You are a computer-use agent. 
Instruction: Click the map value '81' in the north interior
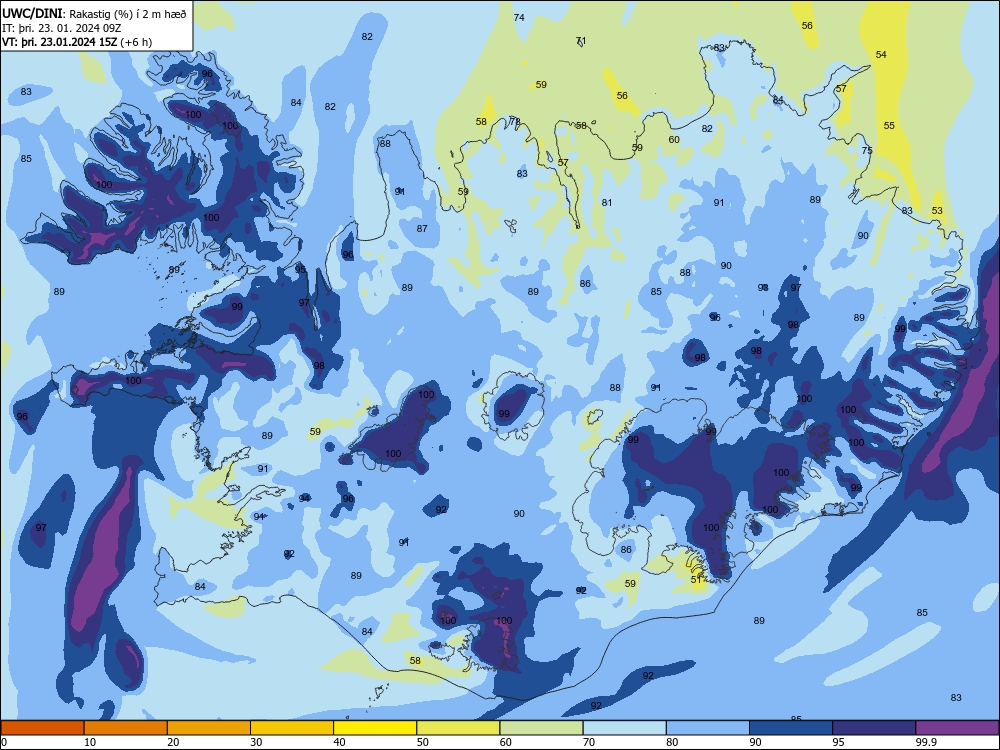click(x=607, y=203)
